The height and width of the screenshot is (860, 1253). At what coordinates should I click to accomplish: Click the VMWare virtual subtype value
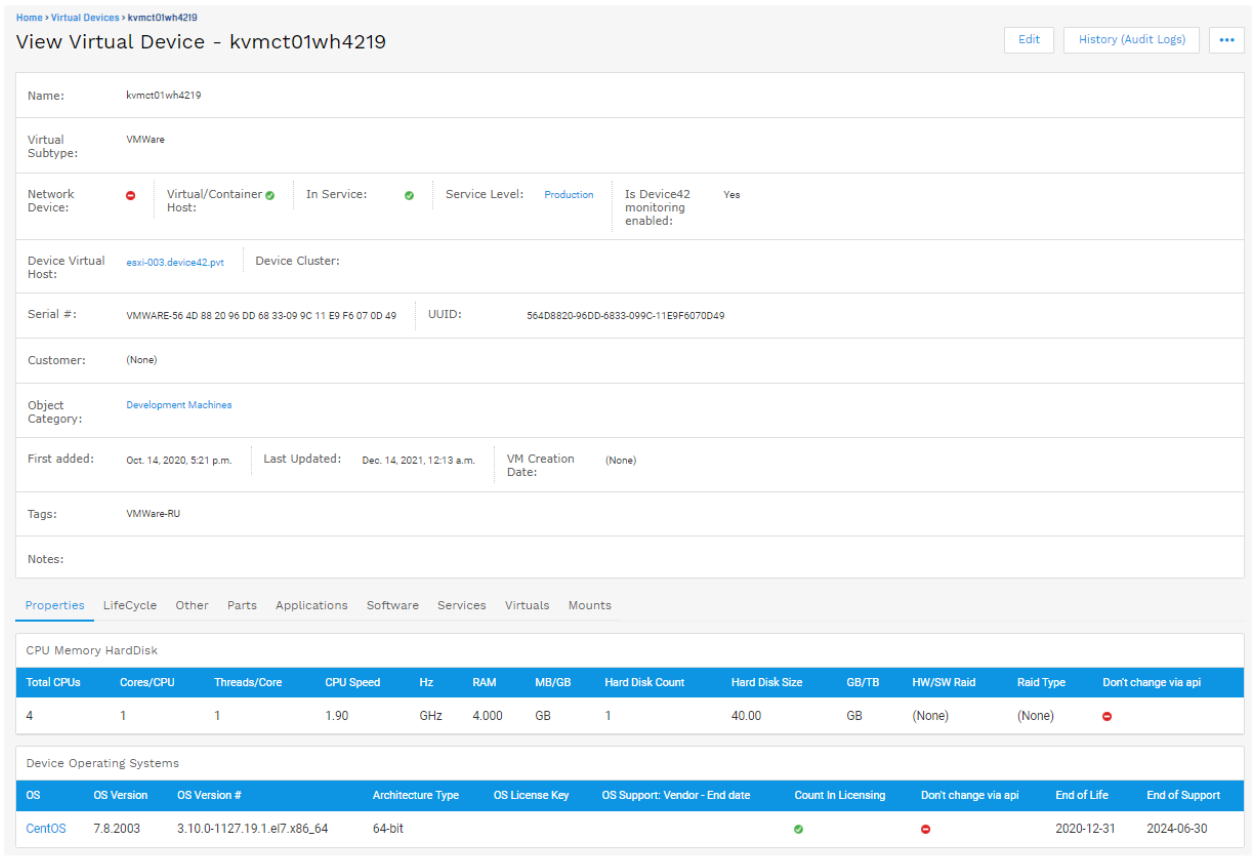(x=145, y=140)
